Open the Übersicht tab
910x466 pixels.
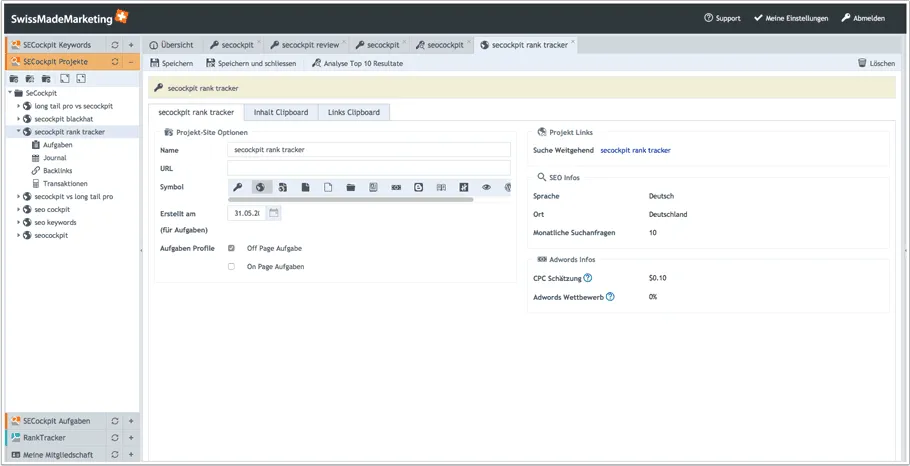coord(171,45)
